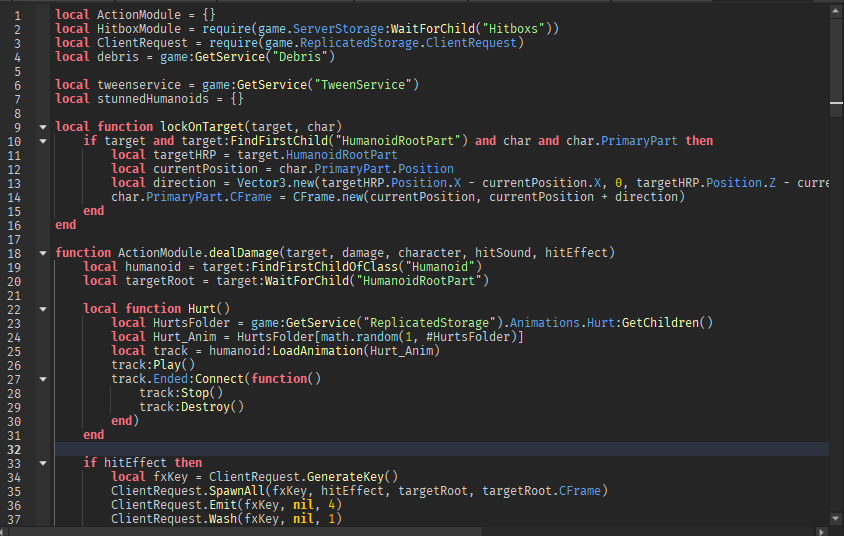The height and width of the screenshot is (536, 844).
Task: Click 'track:Play()' on line 26
Action: point(153,364)
